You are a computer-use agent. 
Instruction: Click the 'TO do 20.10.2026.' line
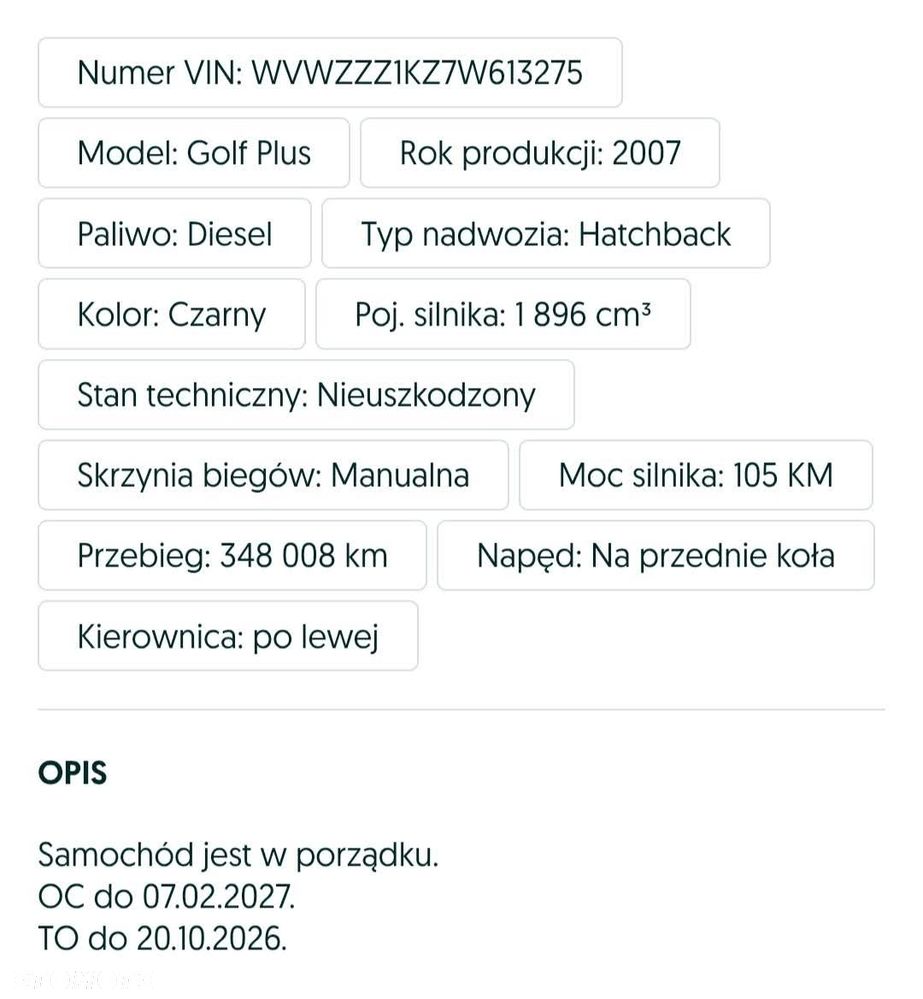point(162,939)
